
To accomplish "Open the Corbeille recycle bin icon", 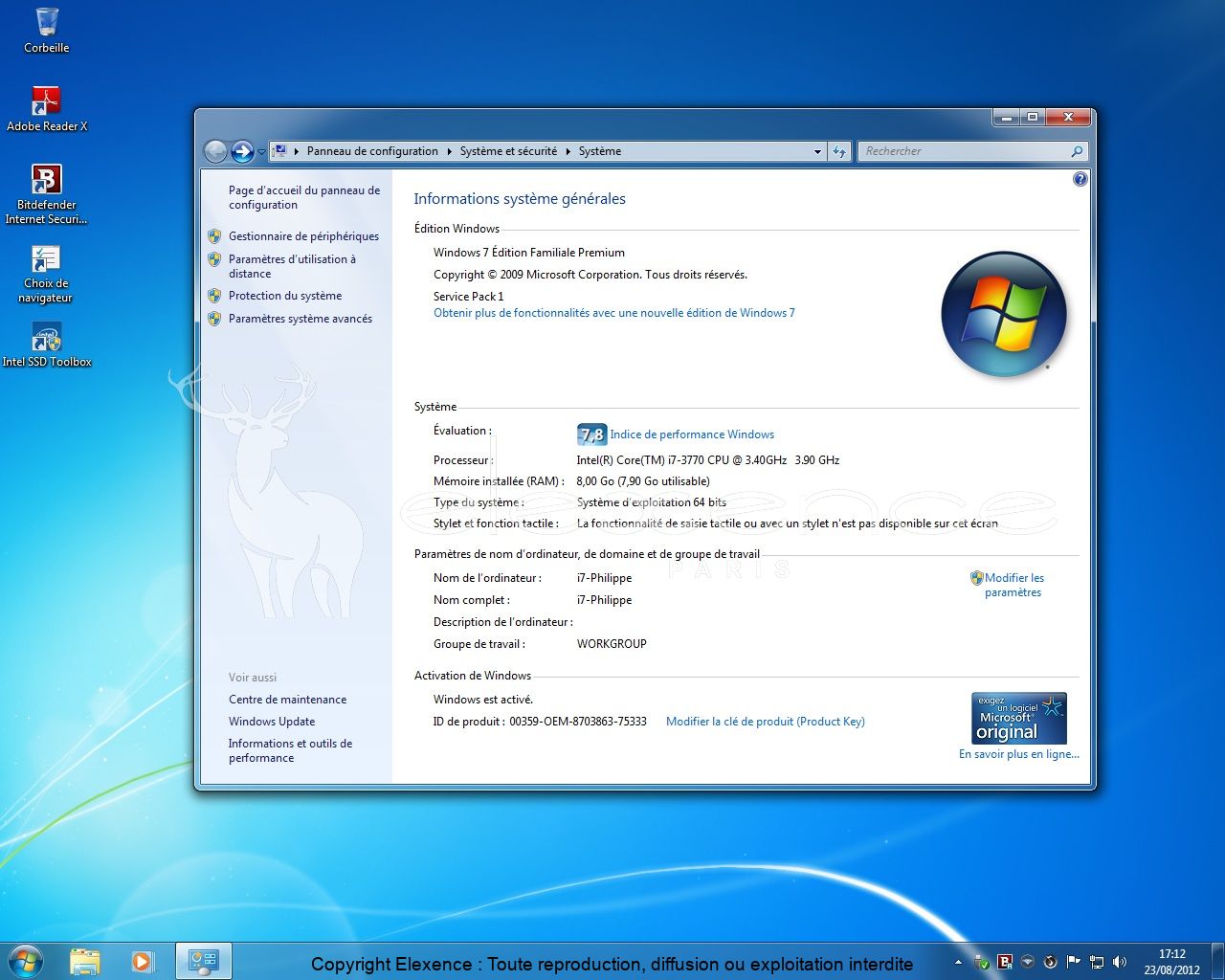I will pos(46,30).
